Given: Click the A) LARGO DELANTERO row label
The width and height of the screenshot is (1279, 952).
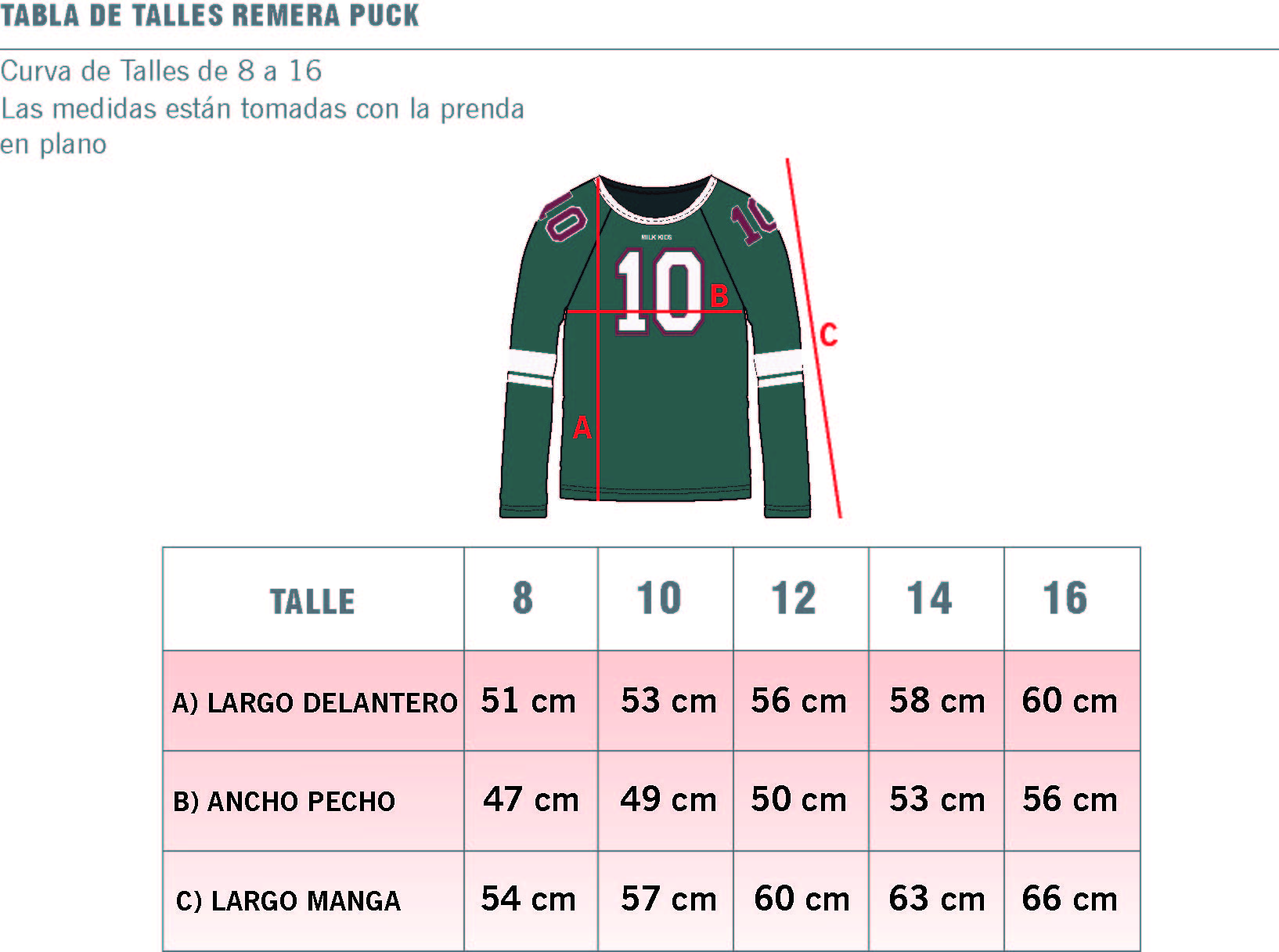Looking at the screenshot, I should 315,702.
